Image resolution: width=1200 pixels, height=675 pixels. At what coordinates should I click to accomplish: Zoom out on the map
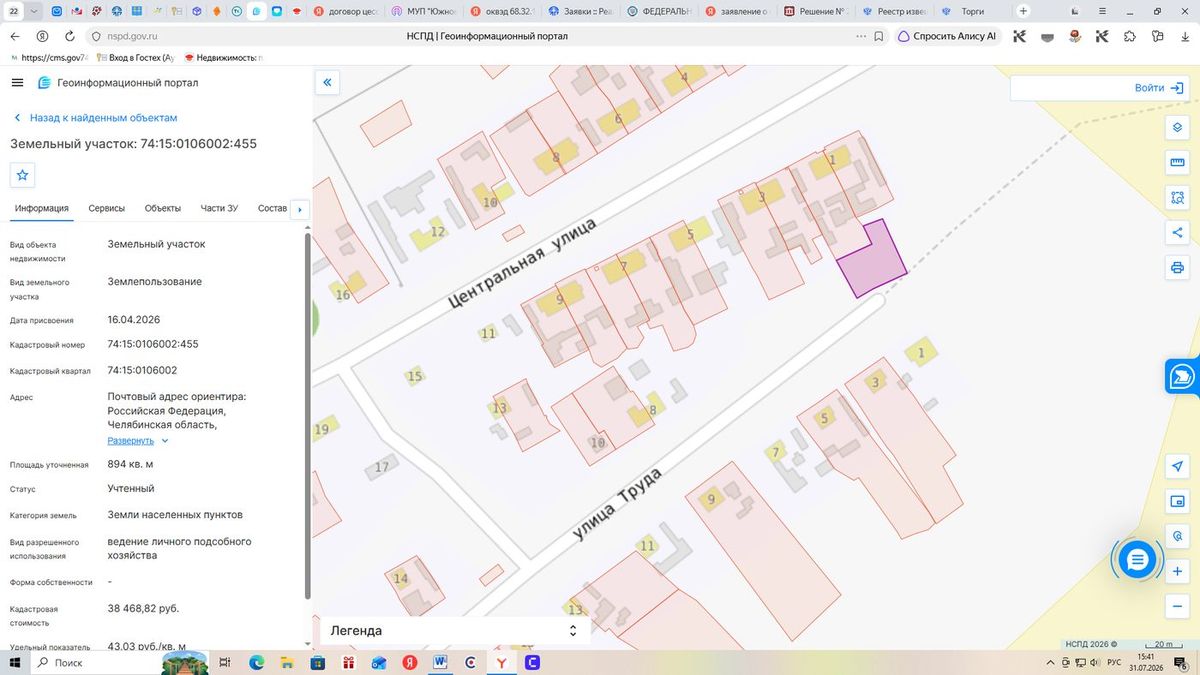[1177, 606]
